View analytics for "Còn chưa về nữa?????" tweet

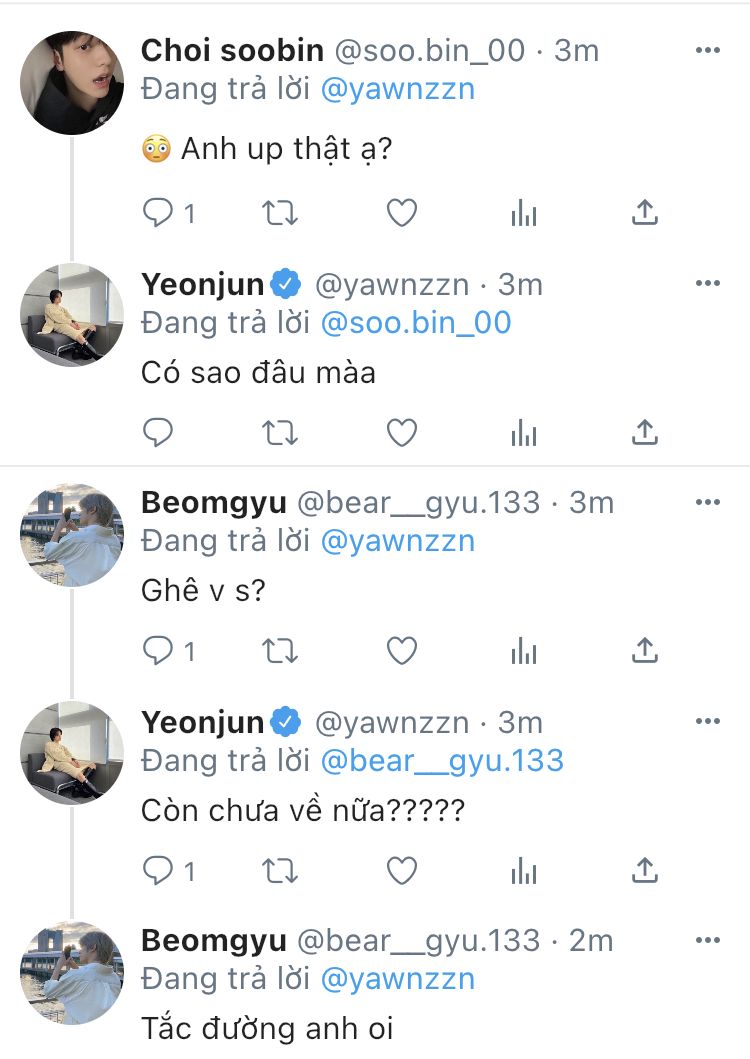[524, 870]
